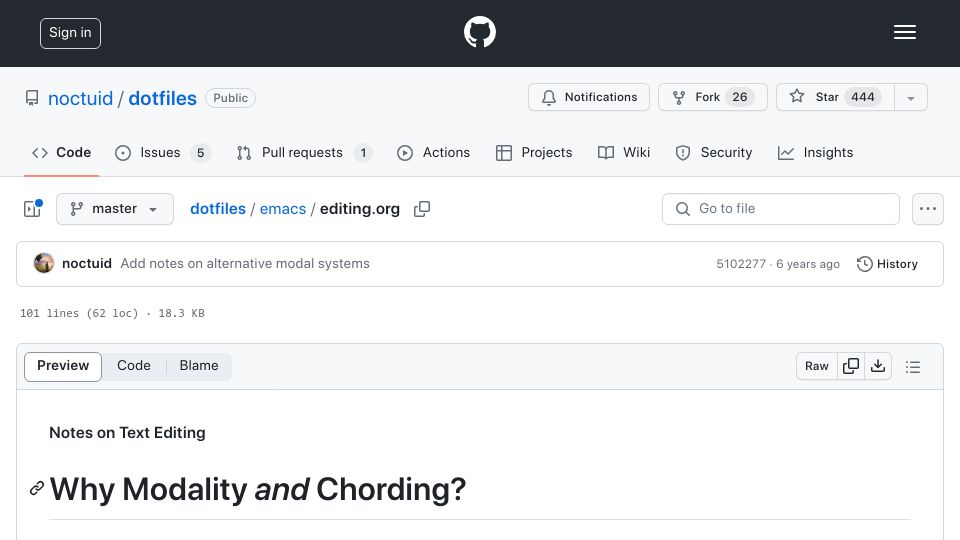Go to the dotfiles root breadcrumb
This screenshot has width=960, height=540.
[218, 209]
